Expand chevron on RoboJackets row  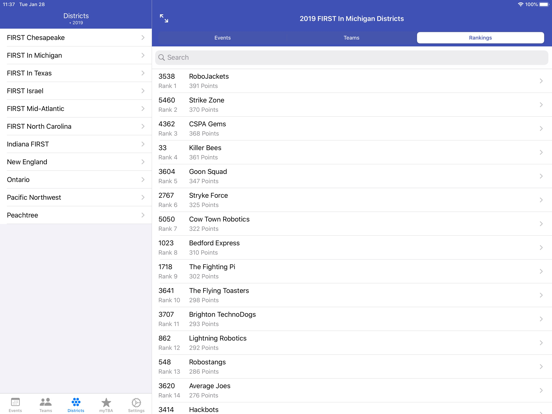click(541, 81)
